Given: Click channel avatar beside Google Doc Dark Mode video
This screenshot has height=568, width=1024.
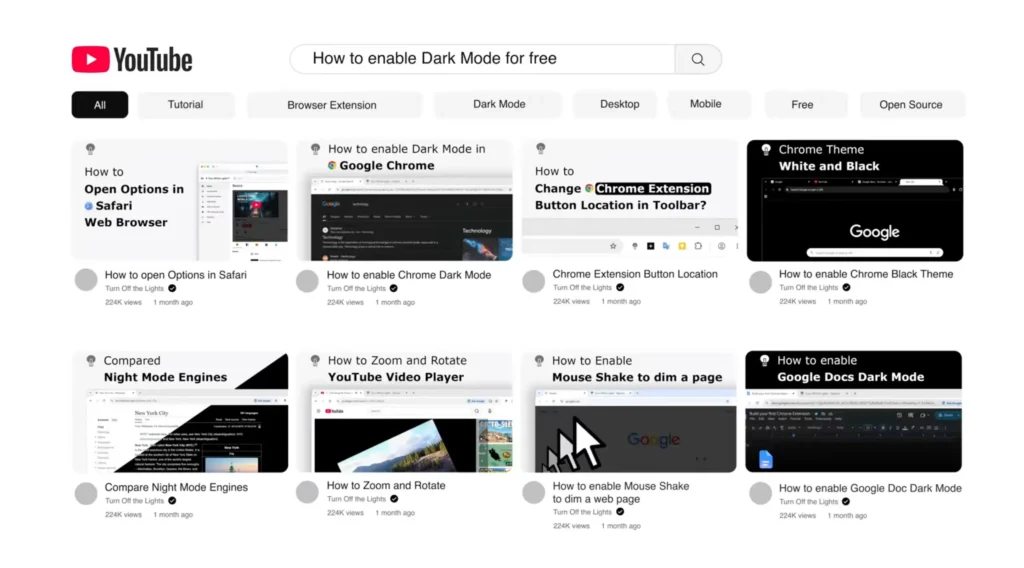Looking at the screenshot, I should 760,494.
